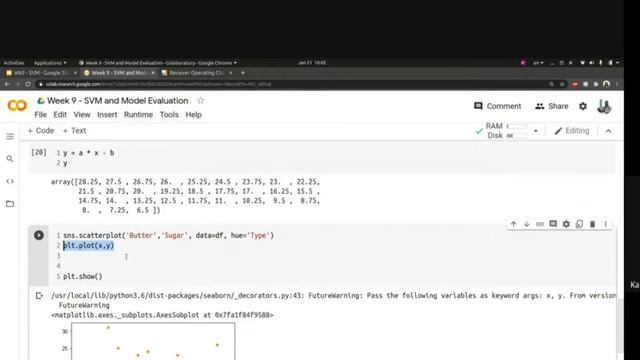Open a new browser tab

tap(243, 73)
